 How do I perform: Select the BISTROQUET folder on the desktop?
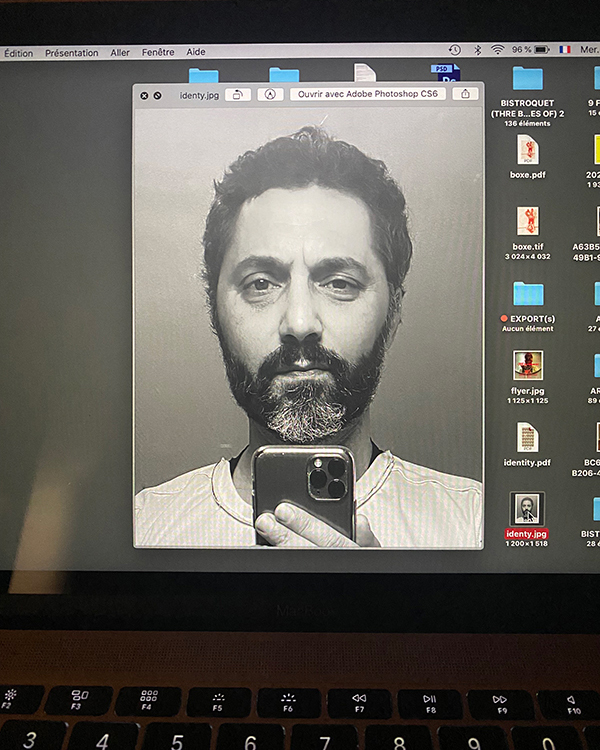pyautogui.click(x=527, y=78)
